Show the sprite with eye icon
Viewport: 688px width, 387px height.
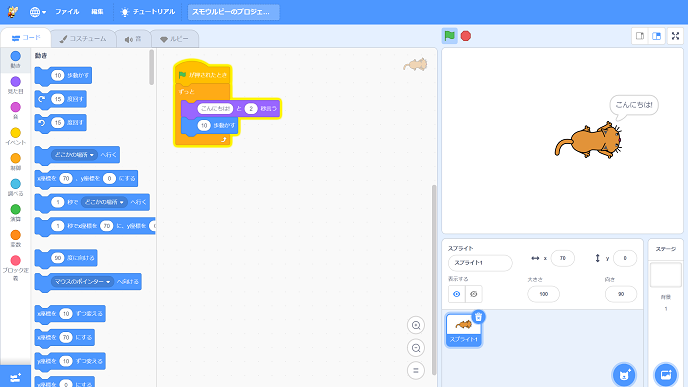point(457,294)
